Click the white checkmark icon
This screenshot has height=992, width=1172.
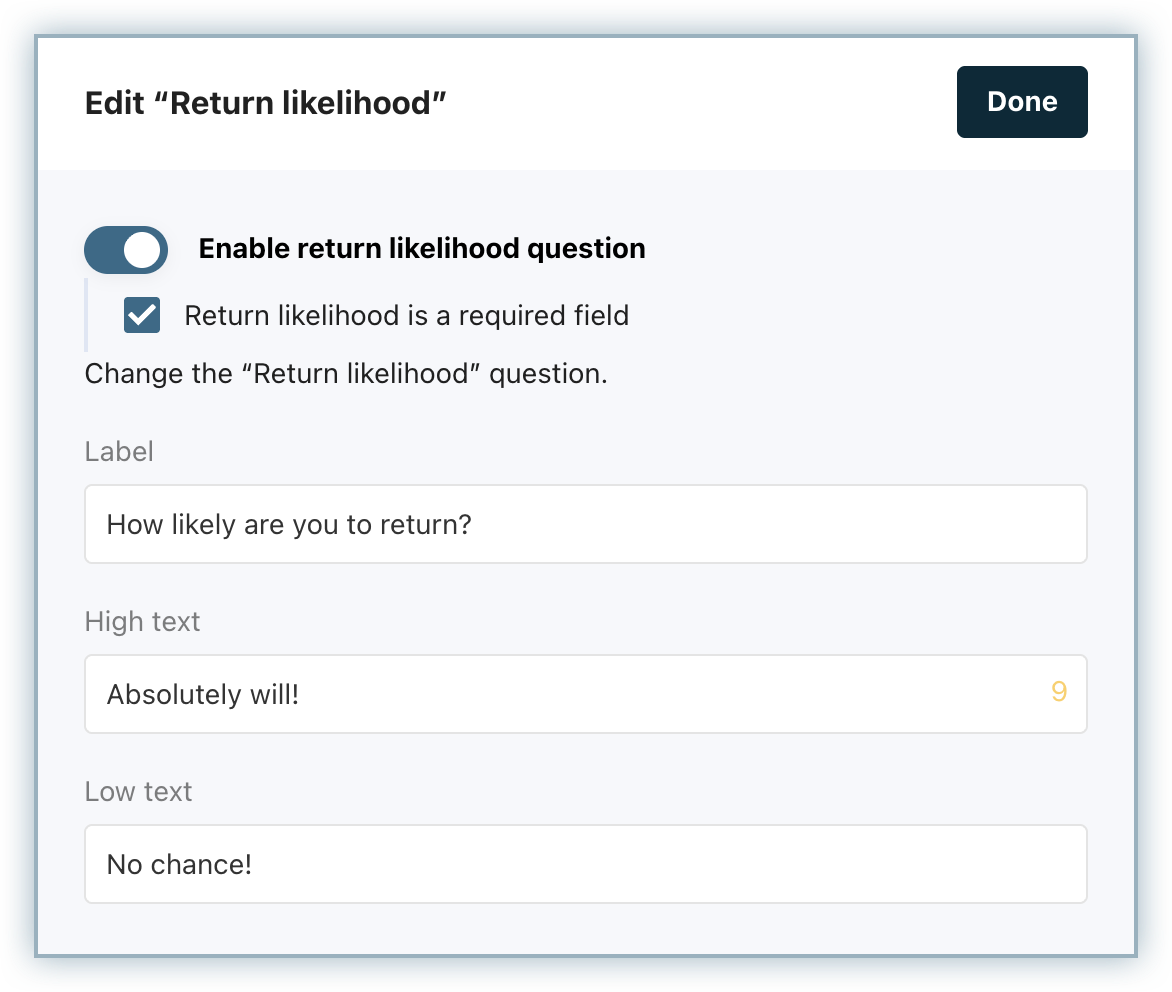[142, 316]
